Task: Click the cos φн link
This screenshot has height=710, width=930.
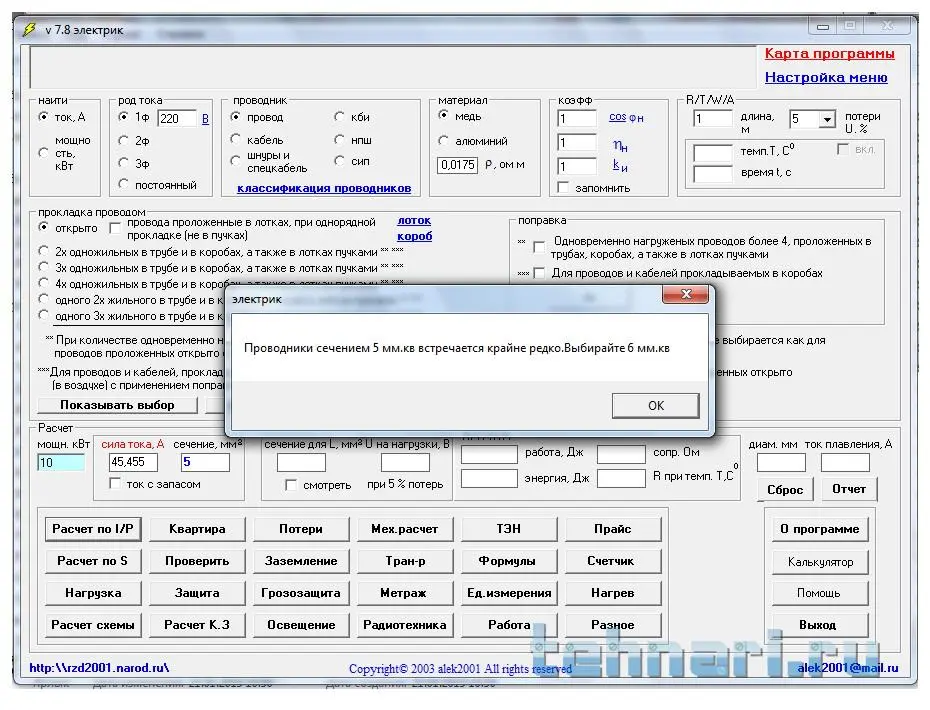Action: coord(626,117)
